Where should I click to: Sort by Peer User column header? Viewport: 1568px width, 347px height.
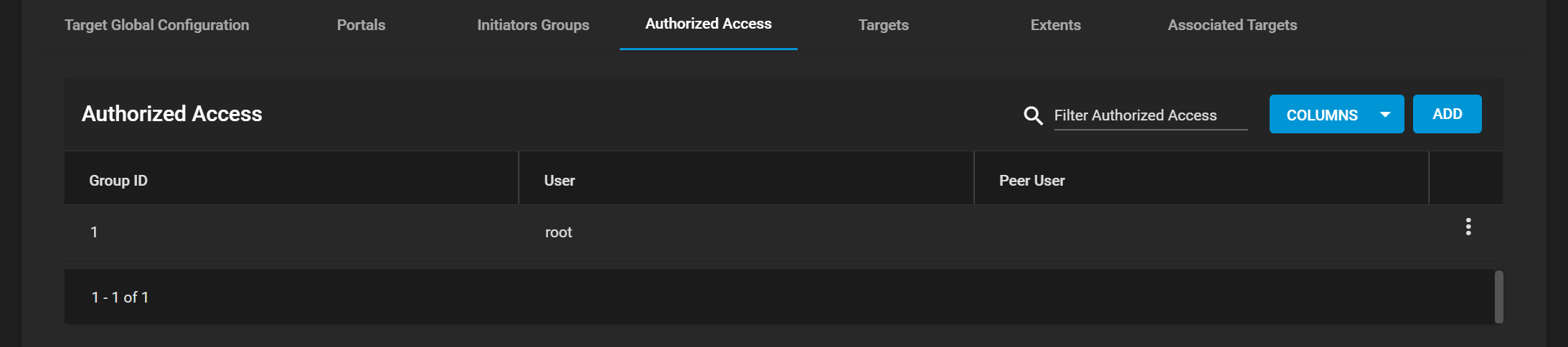coord(1031,181)
